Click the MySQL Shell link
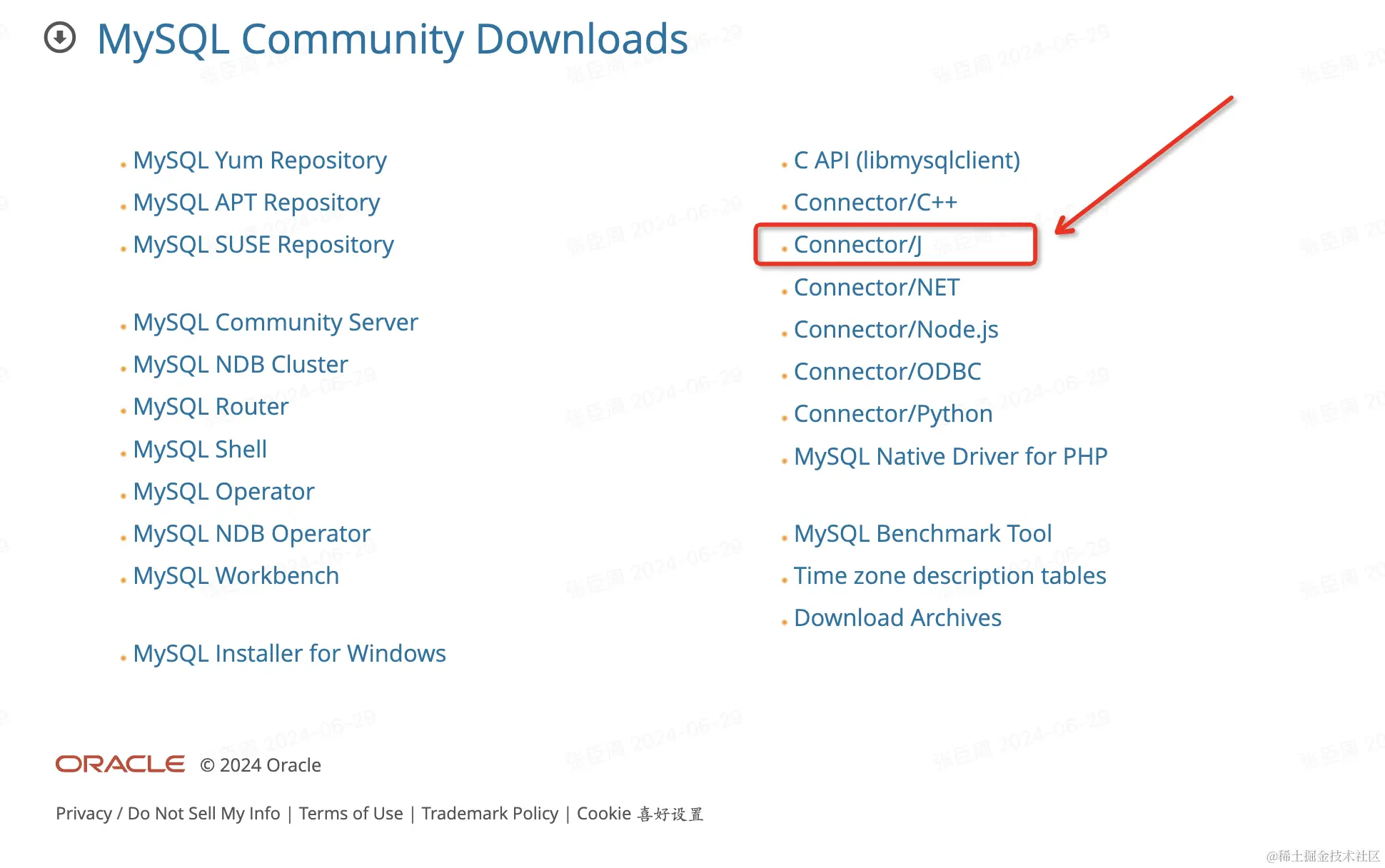 click(x=200, y=450)
